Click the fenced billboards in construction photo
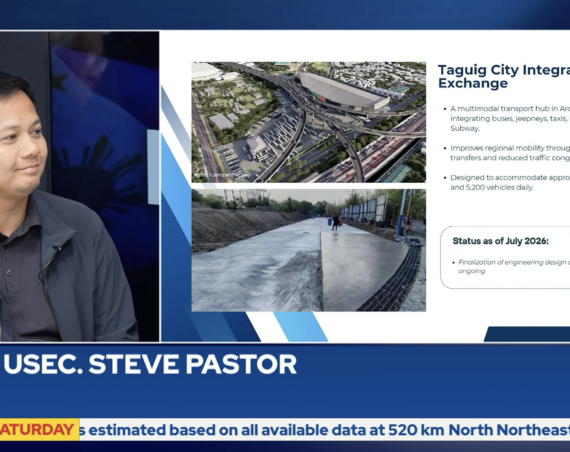This screenshot has height=452, width=570. click(x=364, y=209)
